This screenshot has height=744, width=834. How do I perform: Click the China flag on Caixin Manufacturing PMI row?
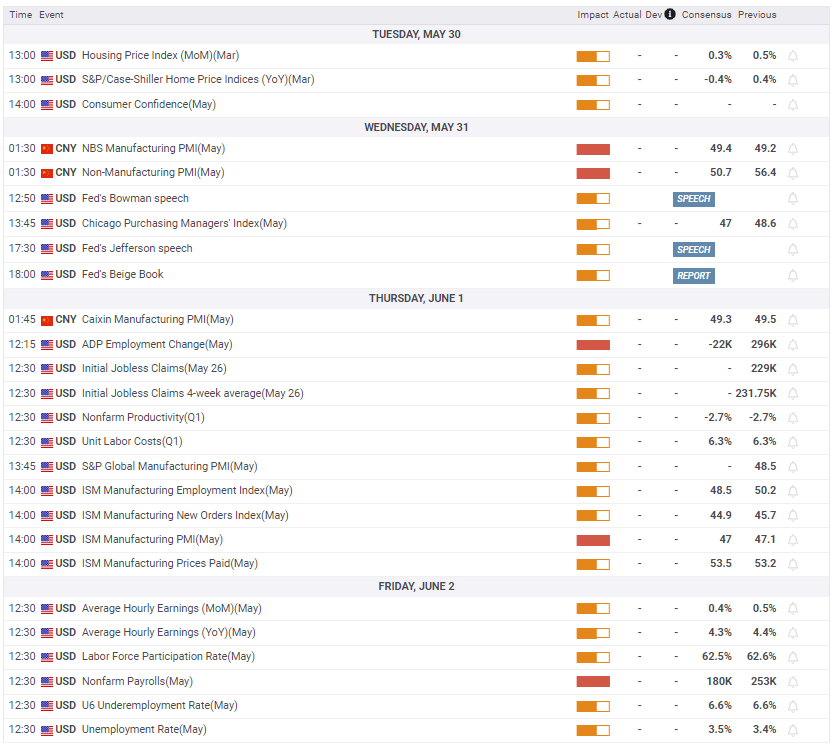(x=47, y=320)
